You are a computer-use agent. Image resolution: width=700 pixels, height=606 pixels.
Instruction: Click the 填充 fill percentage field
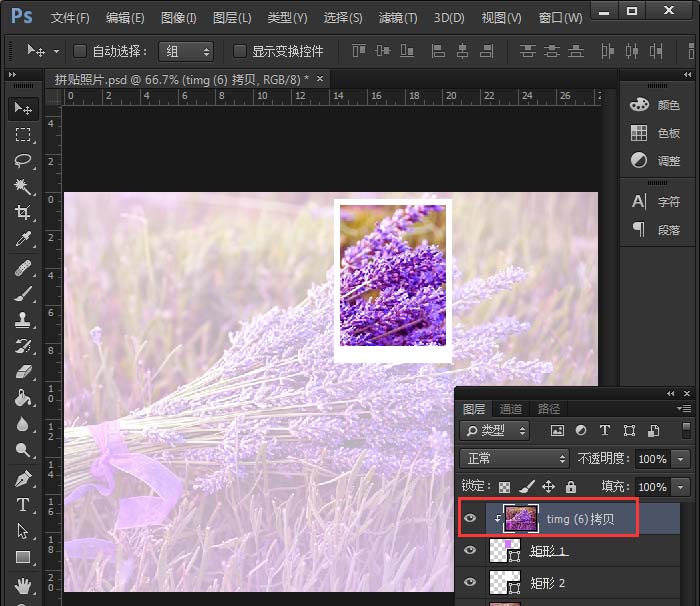coord(651,487)
